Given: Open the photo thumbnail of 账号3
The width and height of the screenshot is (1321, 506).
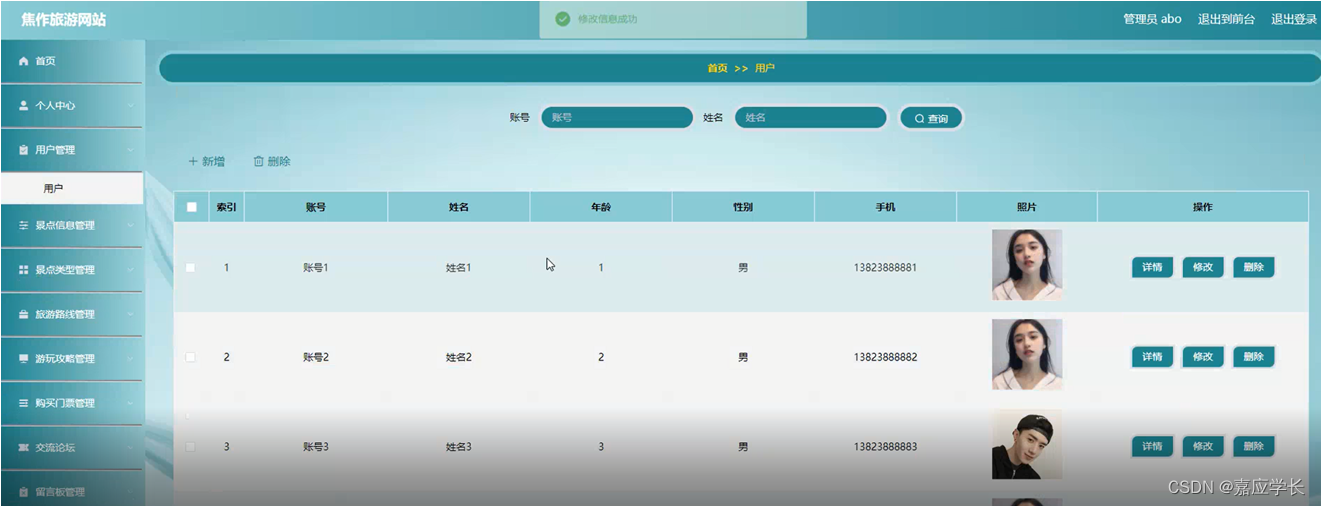Looking at the screenshot, I should pos(1027,444).
